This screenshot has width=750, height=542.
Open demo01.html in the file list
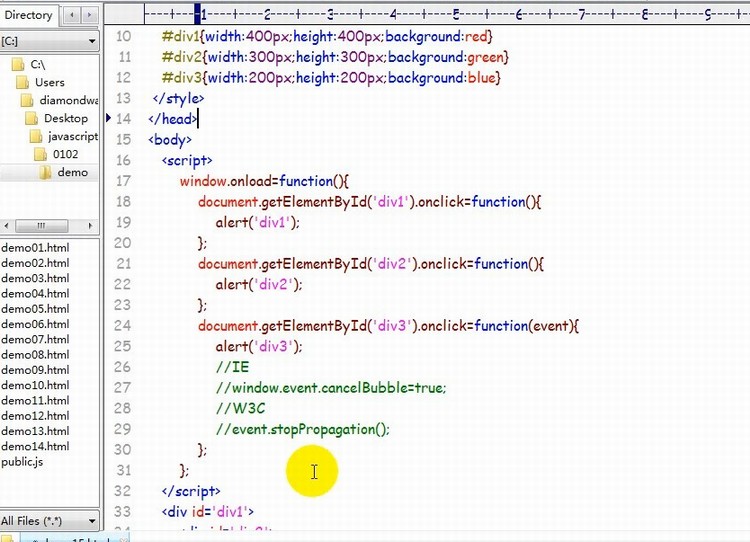click(x=35, y=248)
